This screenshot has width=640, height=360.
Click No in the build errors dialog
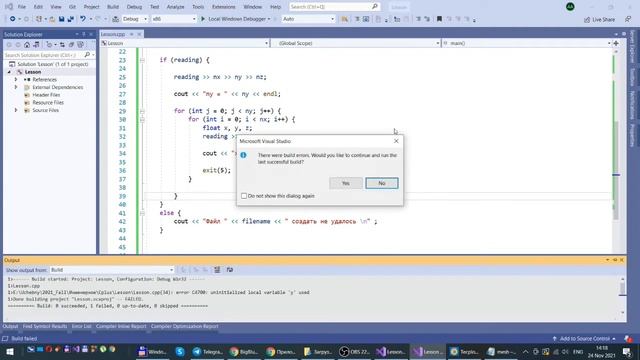pos(382,183)
